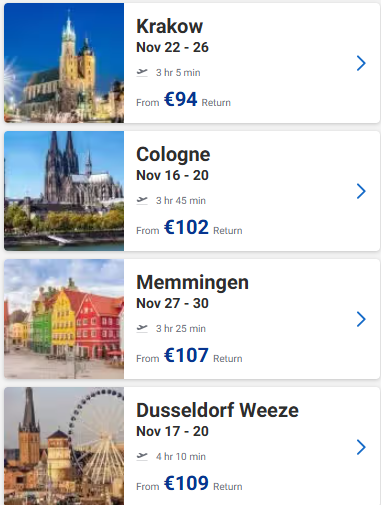Click the Krakow destination title

[x=169, y=26]
